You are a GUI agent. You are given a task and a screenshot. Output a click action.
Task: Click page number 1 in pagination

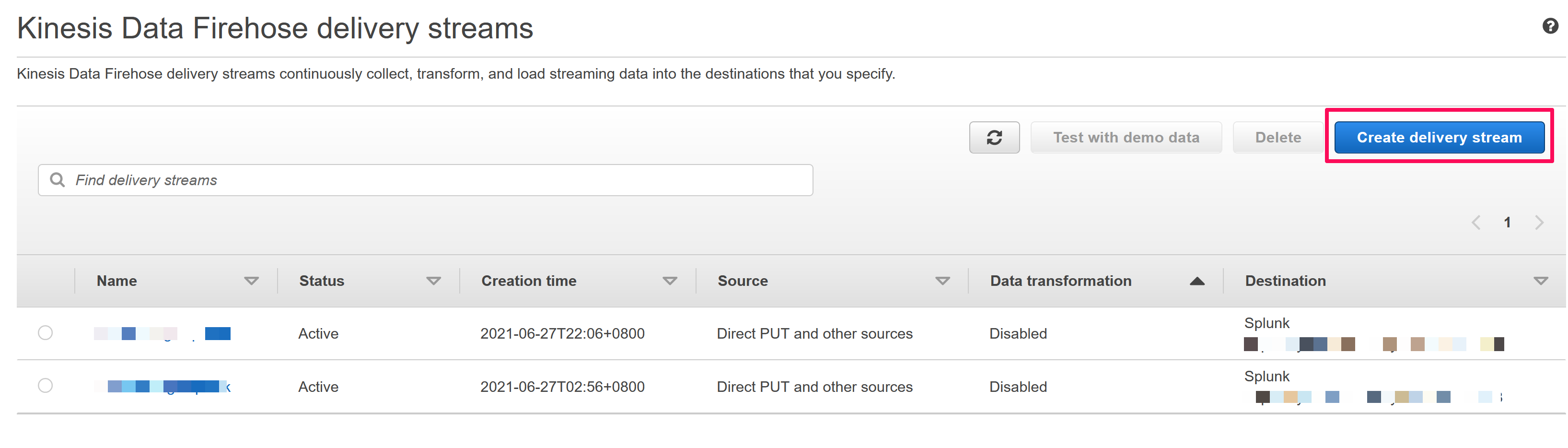click(x=1507, y=222)
